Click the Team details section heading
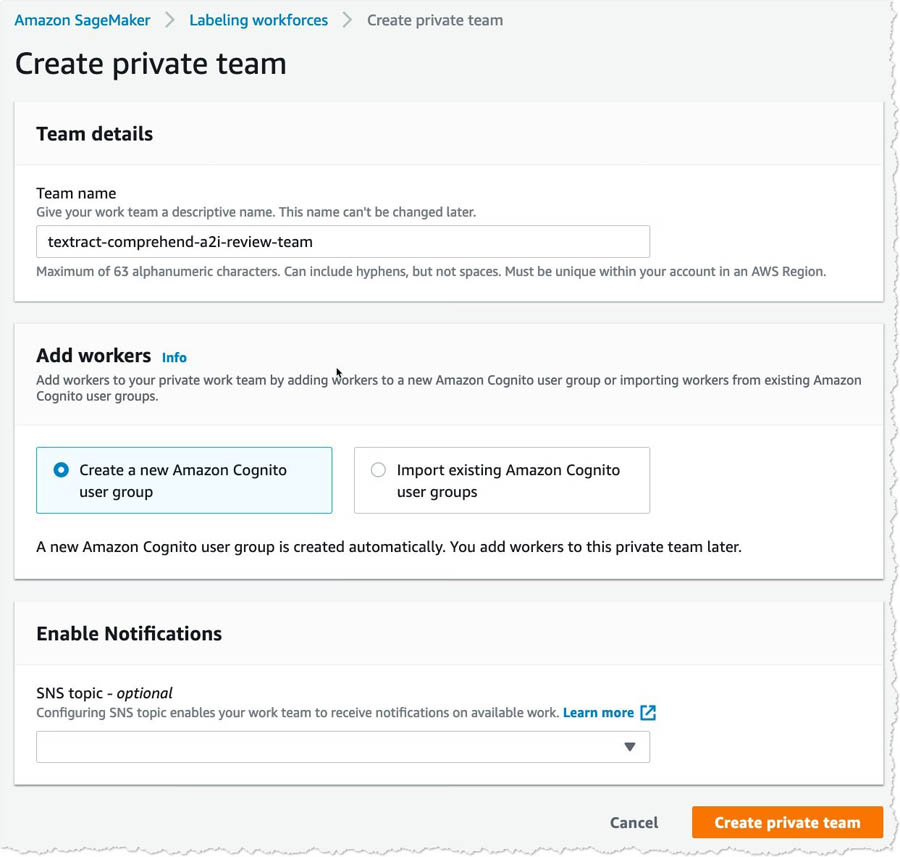Image resolution: width=900 pixels, height=857 pixels. click(x=95, y=134)
